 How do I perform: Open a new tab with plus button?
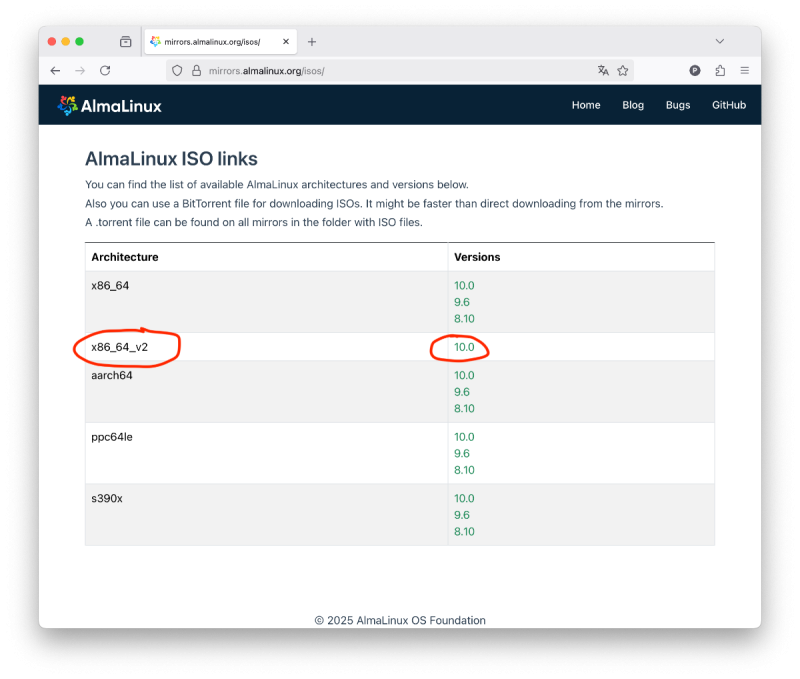coord(312,42)
